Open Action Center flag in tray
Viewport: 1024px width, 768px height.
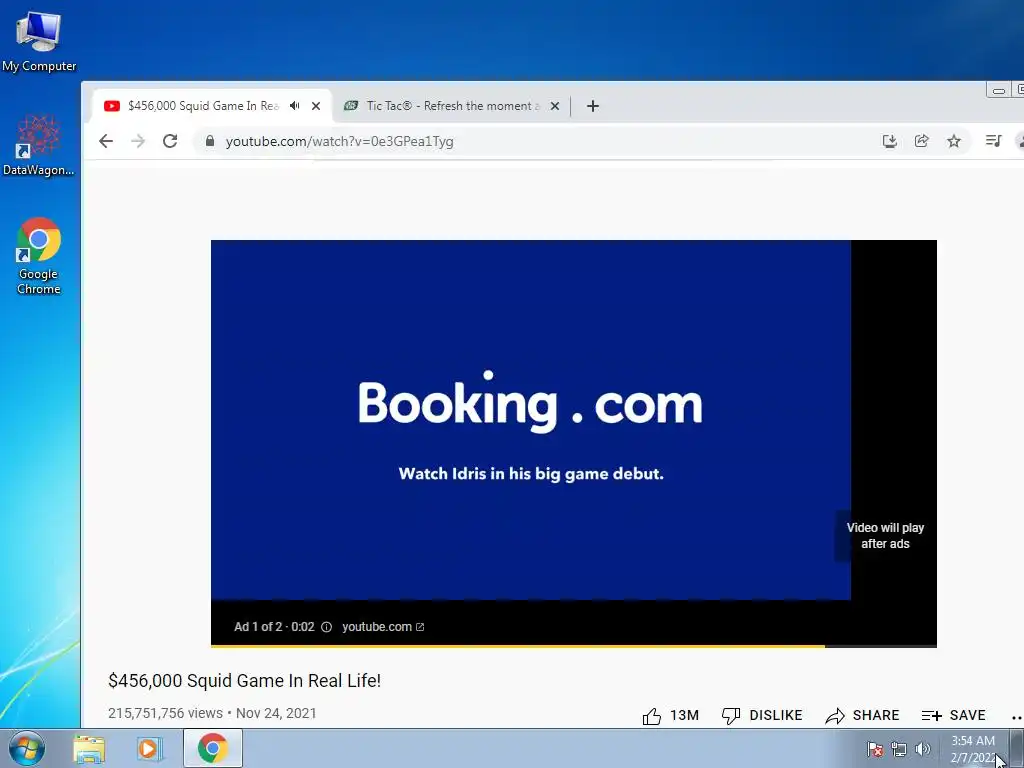pos(875,749)
